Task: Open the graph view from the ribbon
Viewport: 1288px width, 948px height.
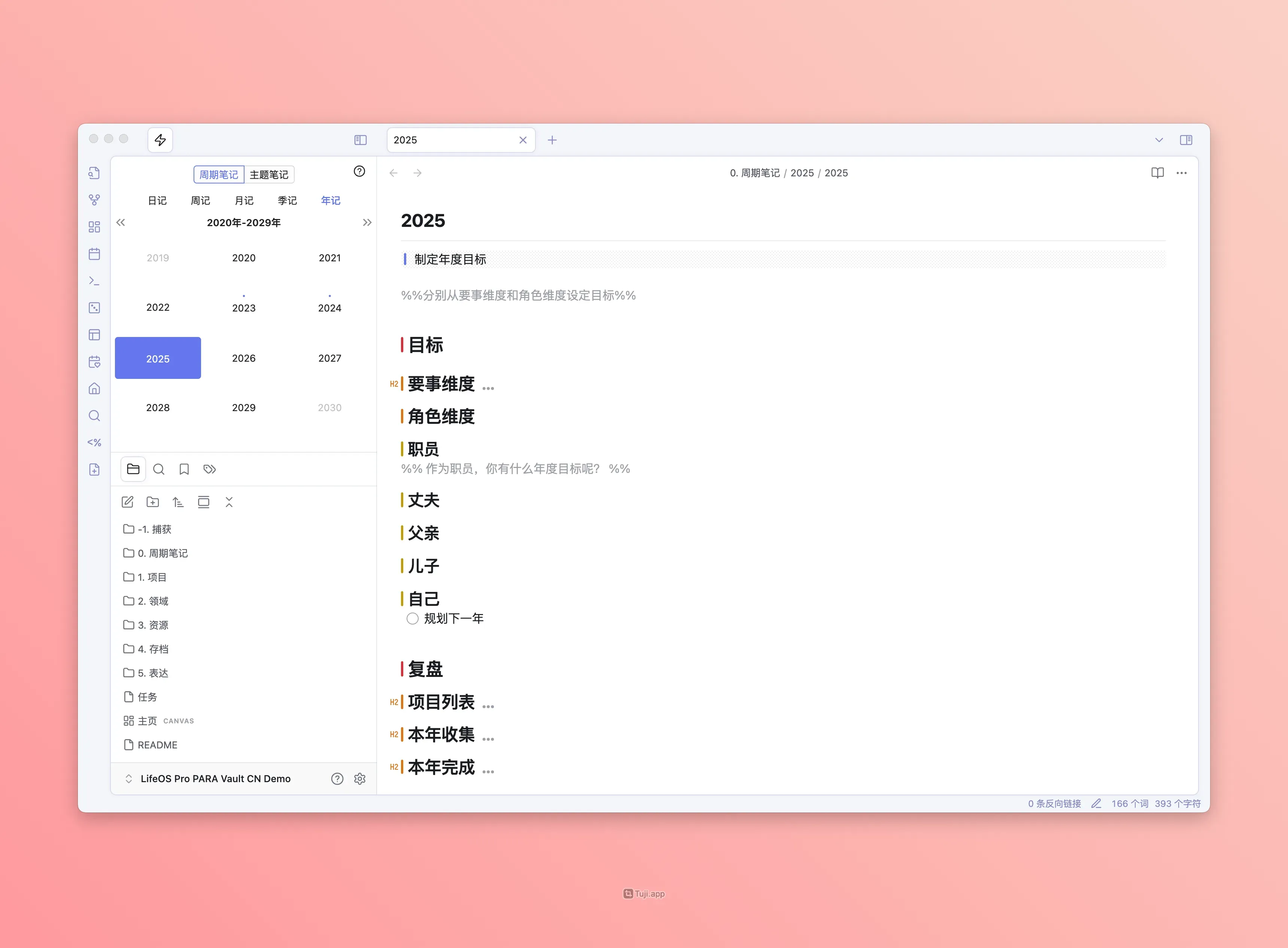Action: 95,200
